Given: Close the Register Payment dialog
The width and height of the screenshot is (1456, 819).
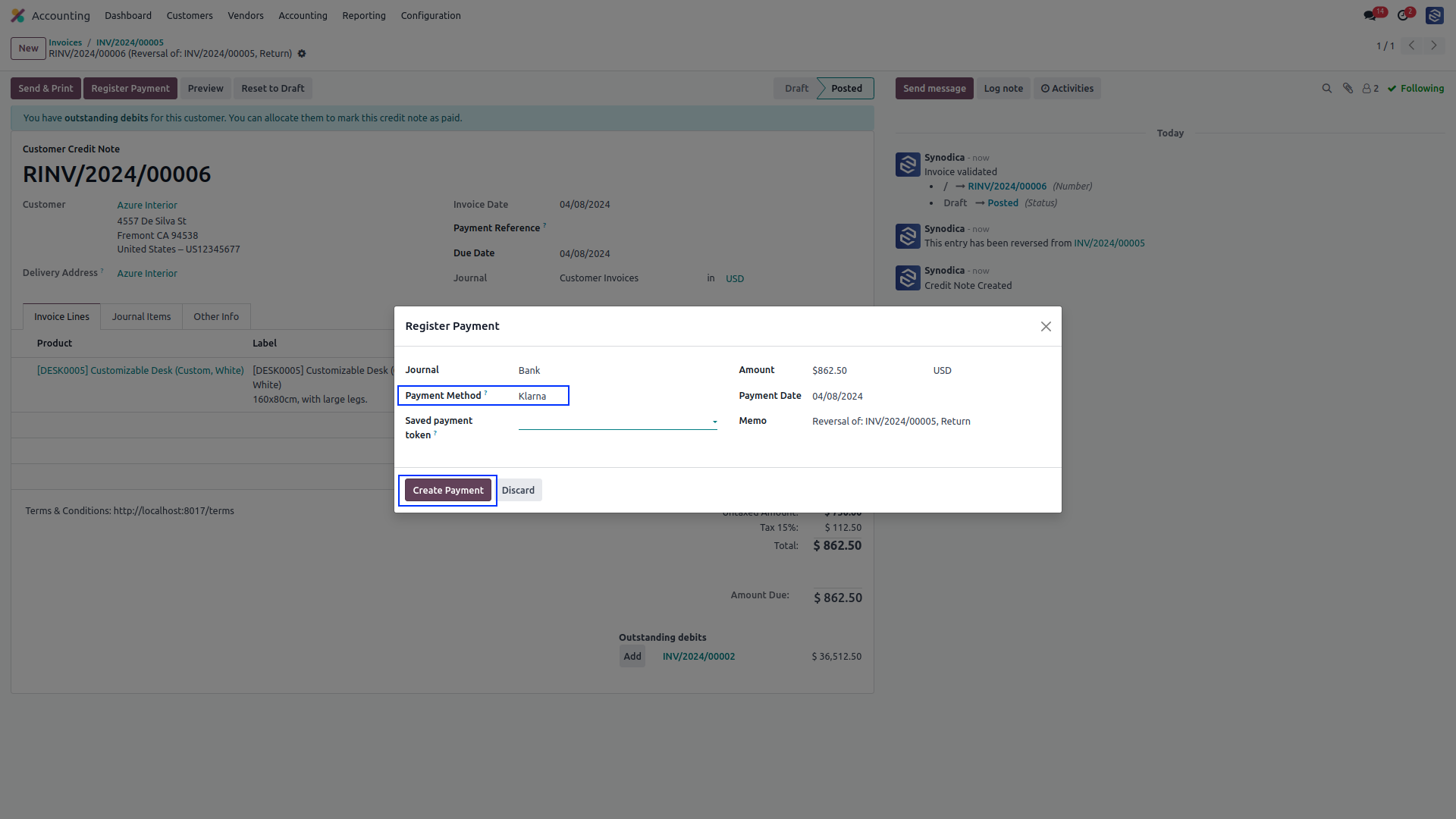Looking at the screenshot, I should [1046, 326].
